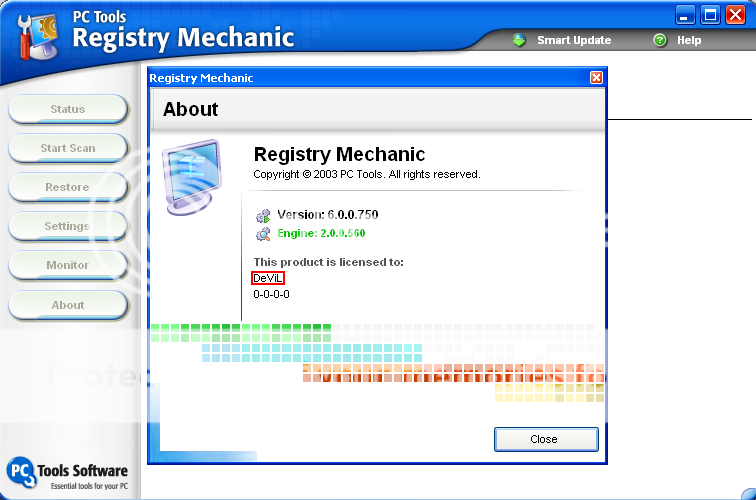Select About in the sidebar
This screenshot has width=756, height=500.
(68, 305)
